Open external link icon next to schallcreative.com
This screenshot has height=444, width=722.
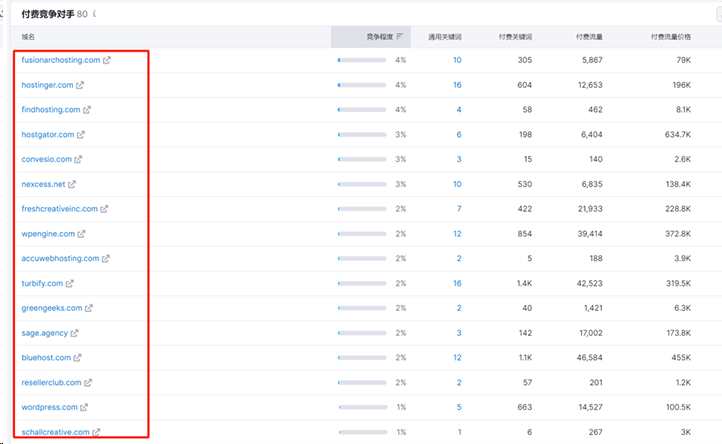pyautogui.click(x=96, y=432)
